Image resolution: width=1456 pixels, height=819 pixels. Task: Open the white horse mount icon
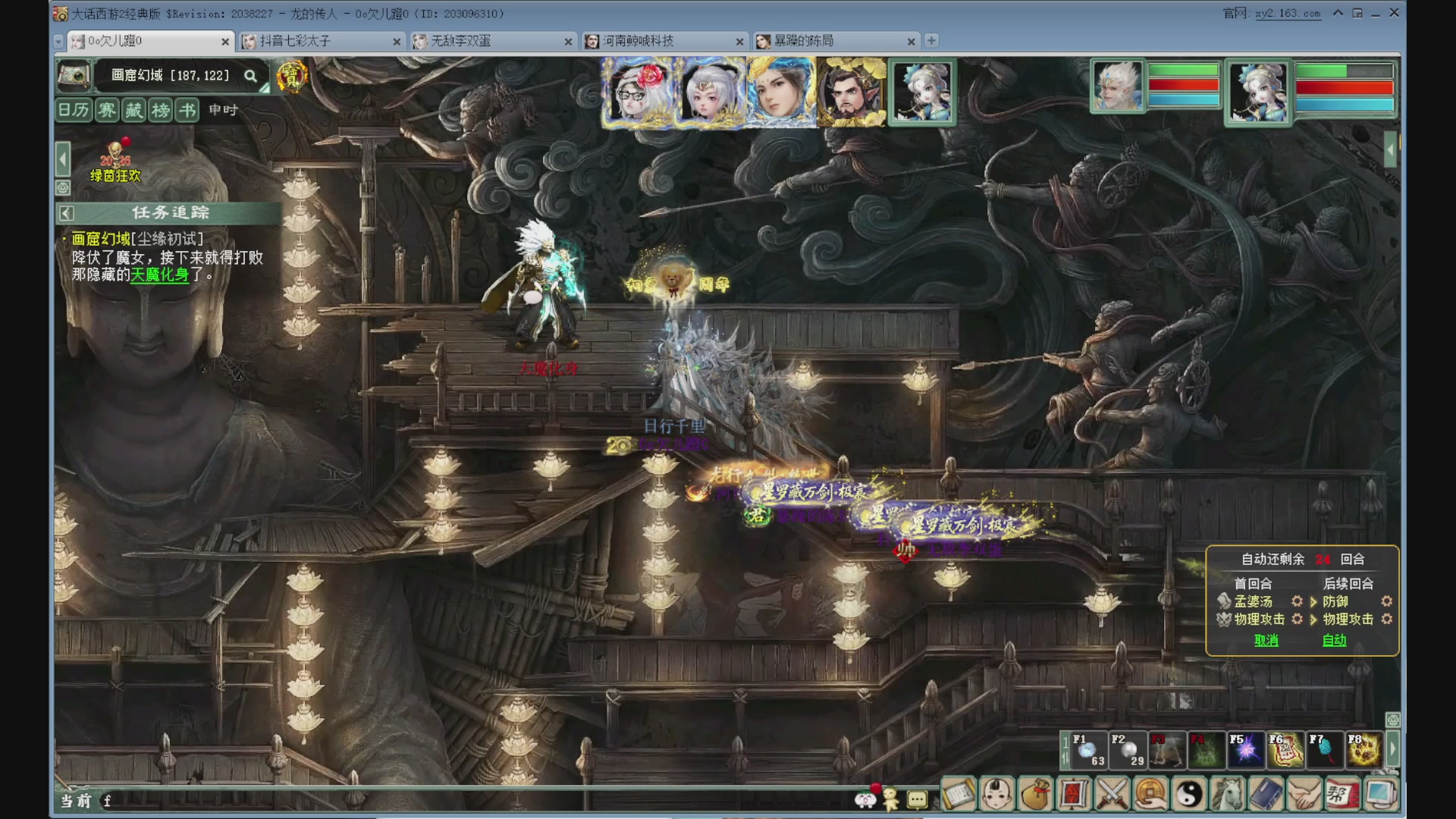pyautogui.click(x=1228, y=794)
